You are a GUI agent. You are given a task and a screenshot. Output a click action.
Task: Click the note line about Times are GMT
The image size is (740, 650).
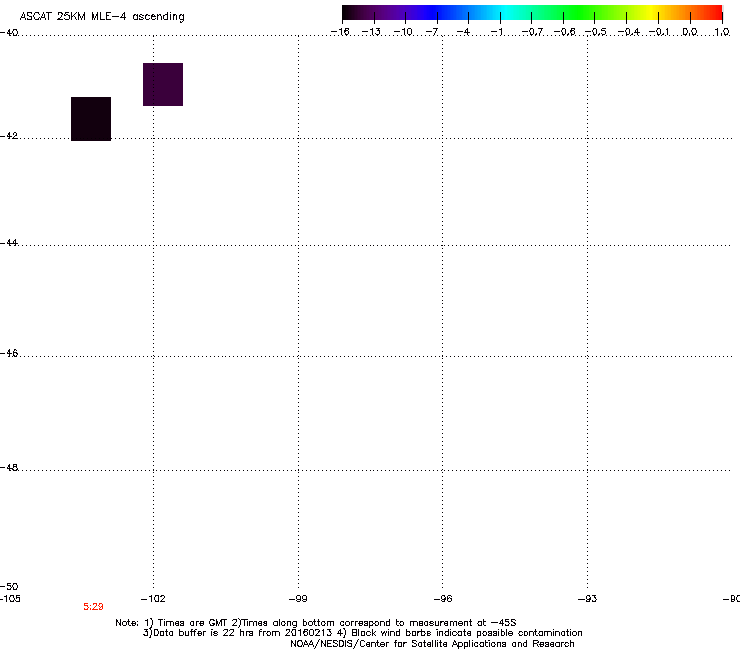(316, 623)
